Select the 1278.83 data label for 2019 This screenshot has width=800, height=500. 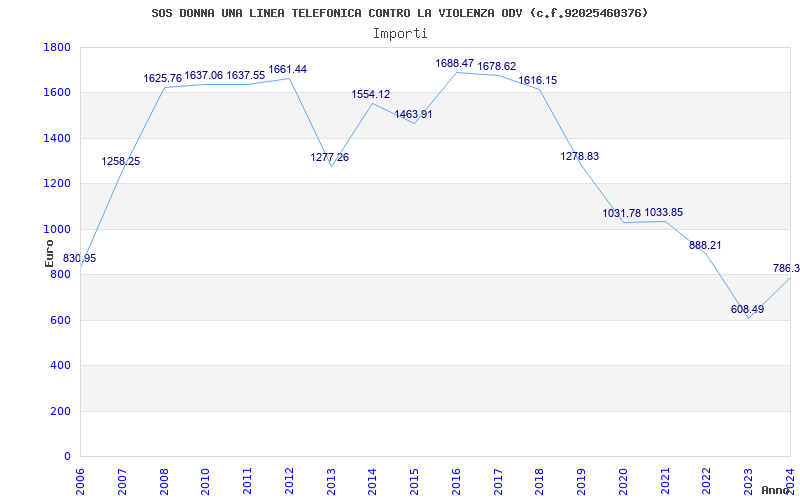[x=580, y=157]
